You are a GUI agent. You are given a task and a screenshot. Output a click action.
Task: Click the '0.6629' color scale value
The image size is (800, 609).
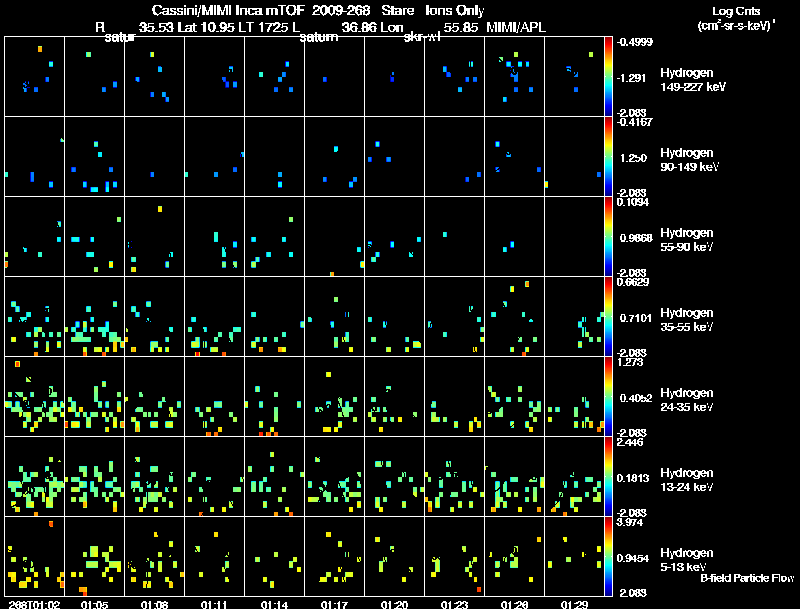pos(633,282)
